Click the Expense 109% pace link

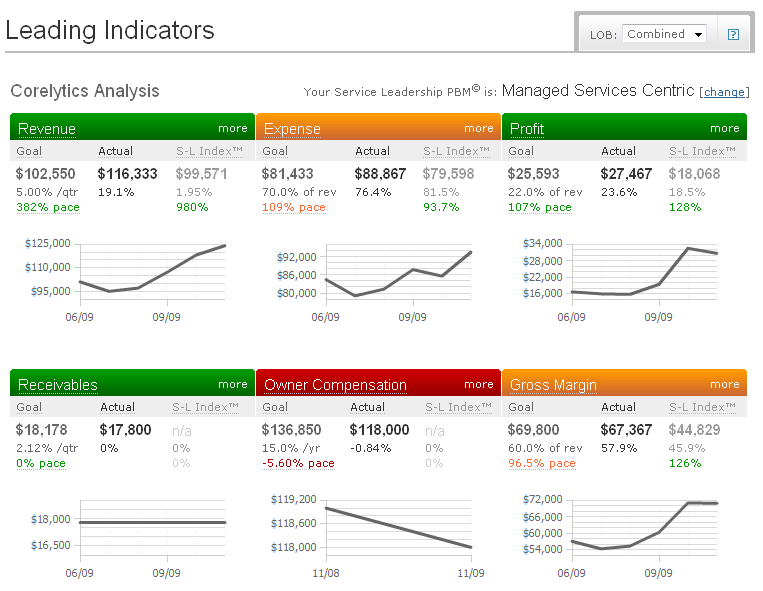(293, 208)
